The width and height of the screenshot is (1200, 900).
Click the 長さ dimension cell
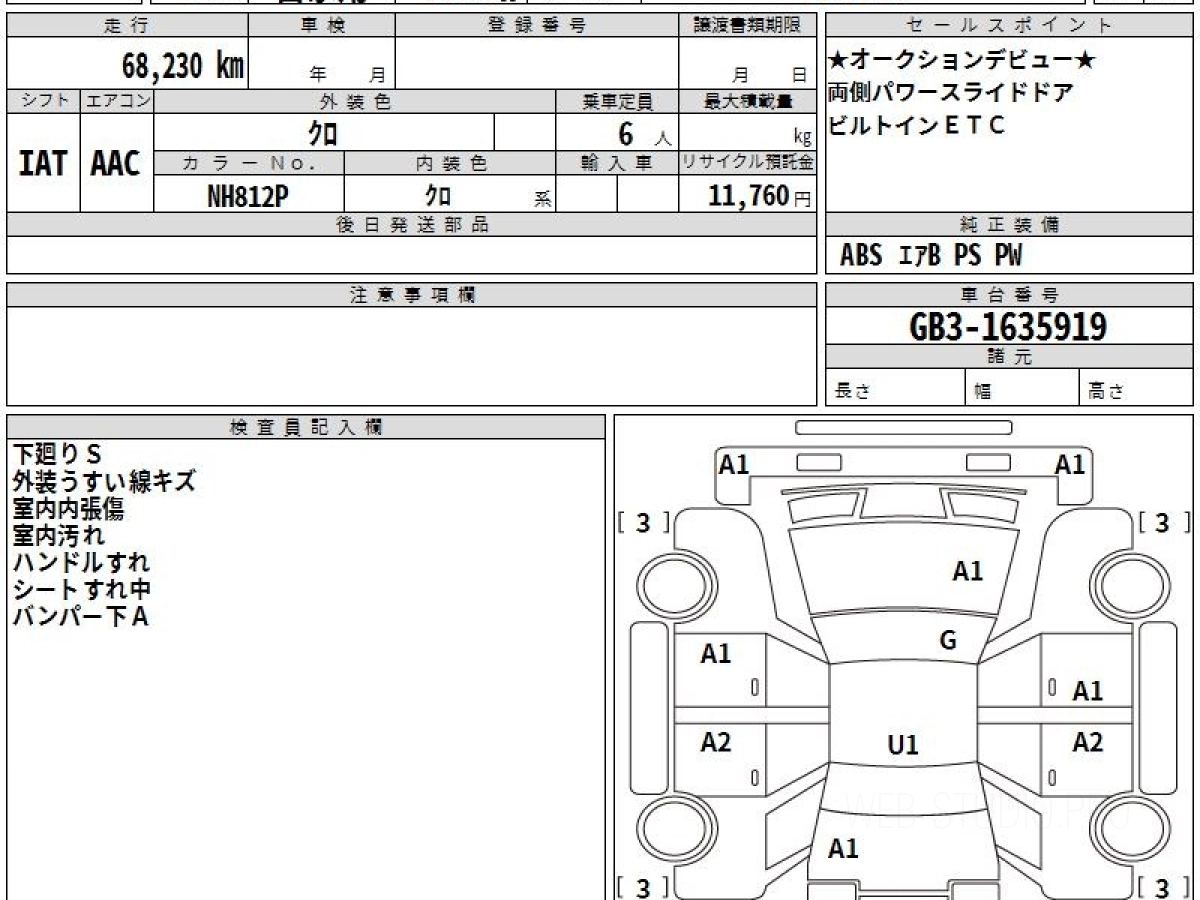(x=895, y=388)
